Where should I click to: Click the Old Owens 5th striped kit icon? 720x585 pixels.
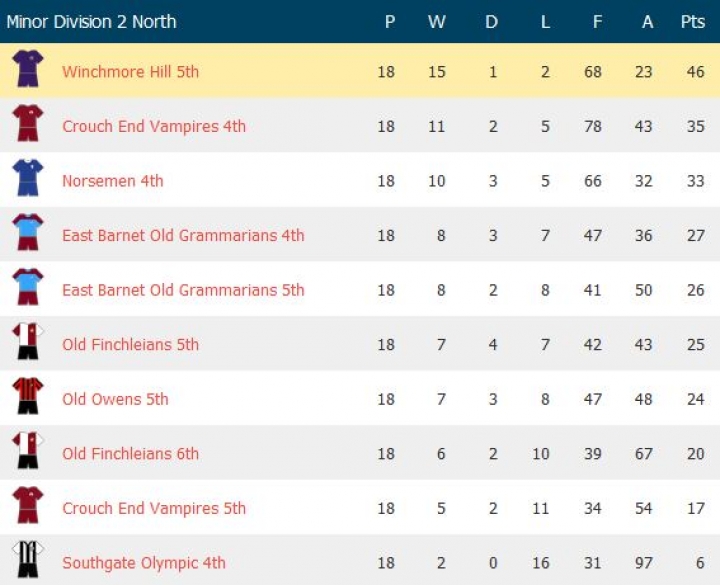27,396
